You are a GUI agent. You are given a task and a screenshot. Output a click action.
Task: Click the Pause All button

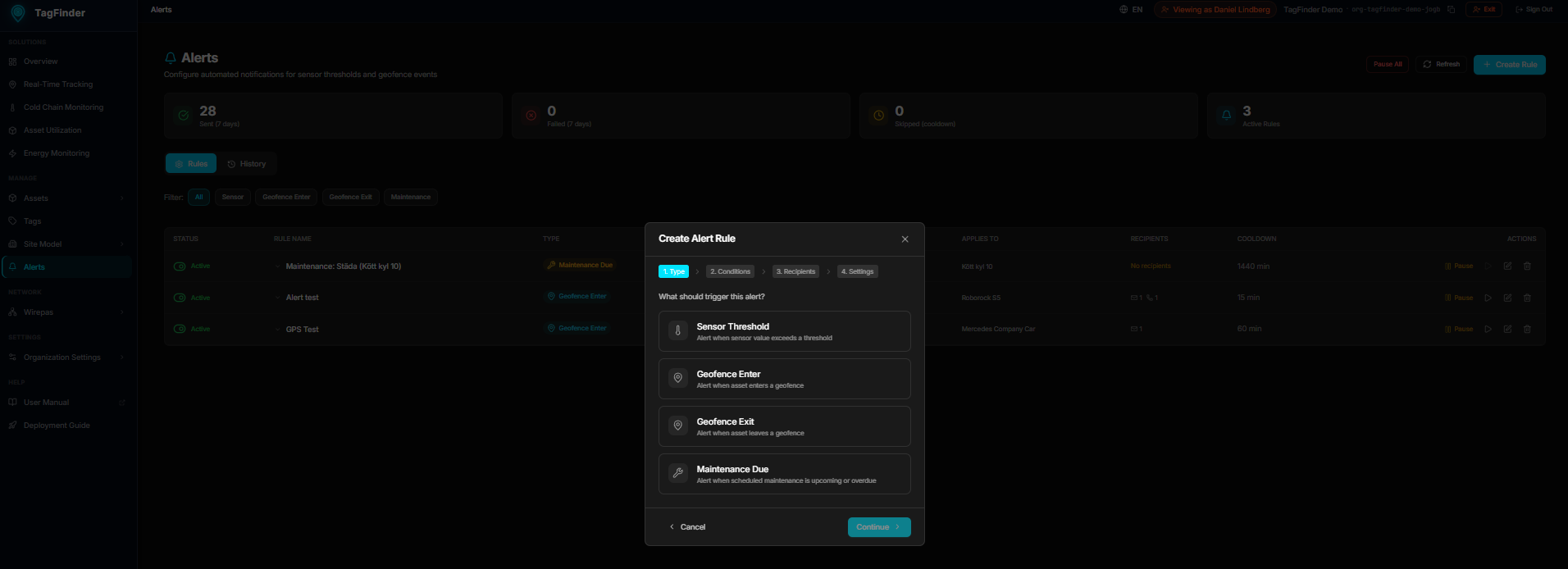coord(1388,64)
